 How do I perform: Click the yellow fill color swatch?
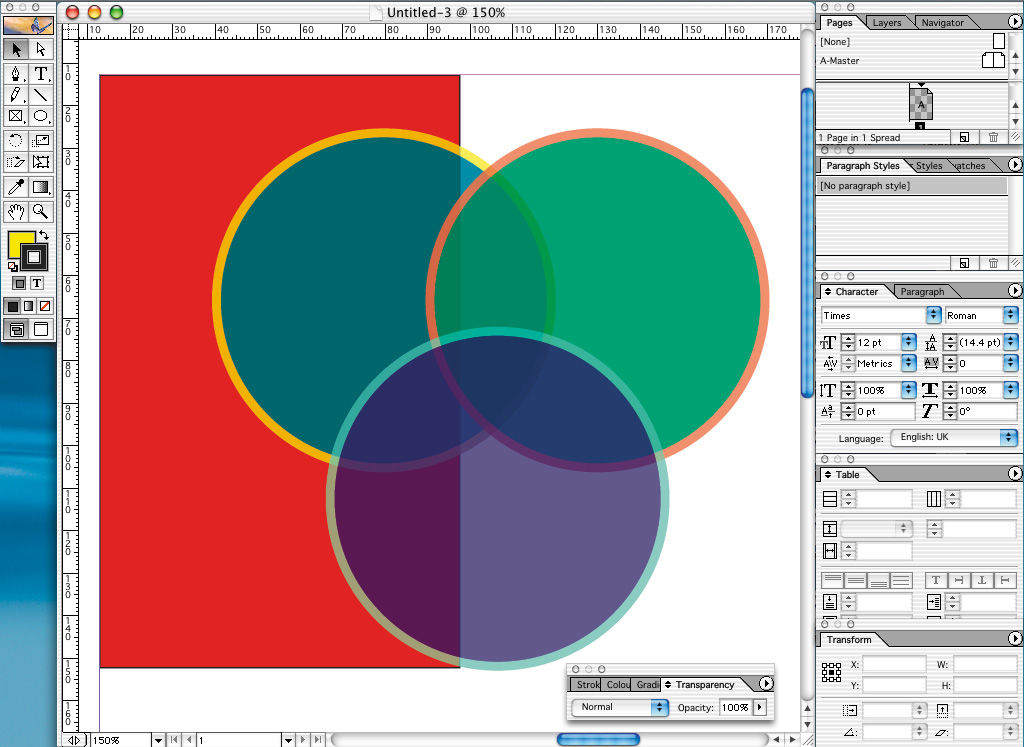(19, 246)
